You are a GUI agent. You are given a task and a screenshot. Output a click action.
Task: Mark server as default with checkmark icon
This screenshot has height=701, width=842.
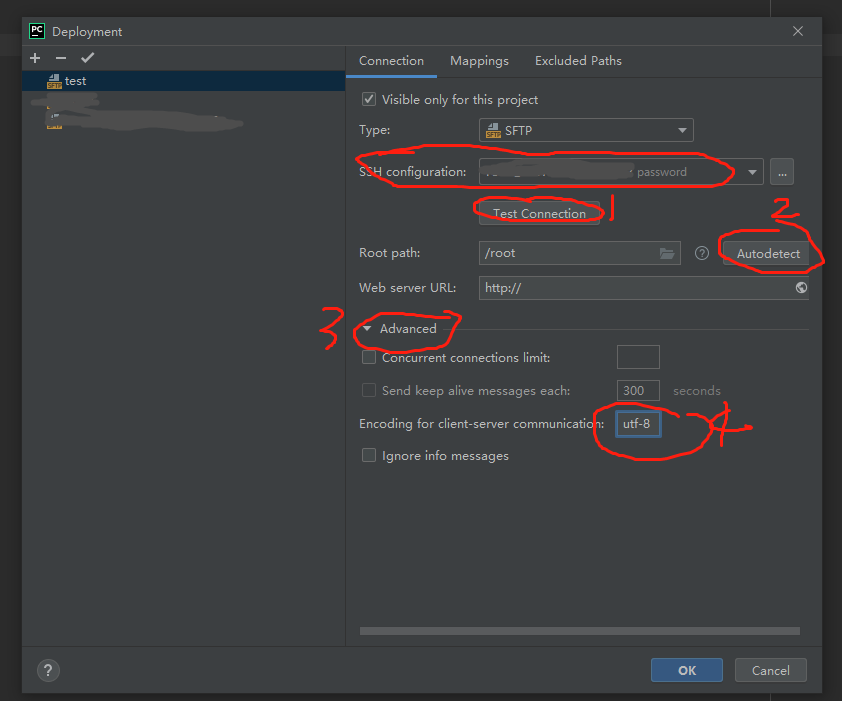[x=88, y=57]
